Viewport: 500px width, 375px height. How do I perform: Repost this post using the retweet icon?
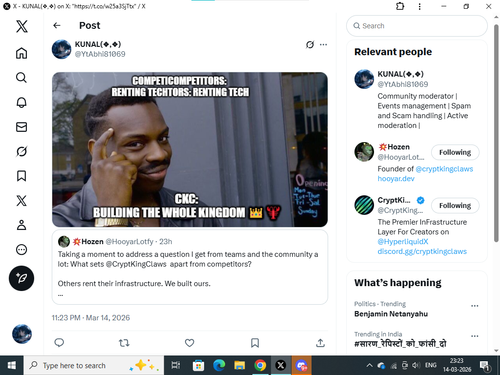(x=124, y=343)
